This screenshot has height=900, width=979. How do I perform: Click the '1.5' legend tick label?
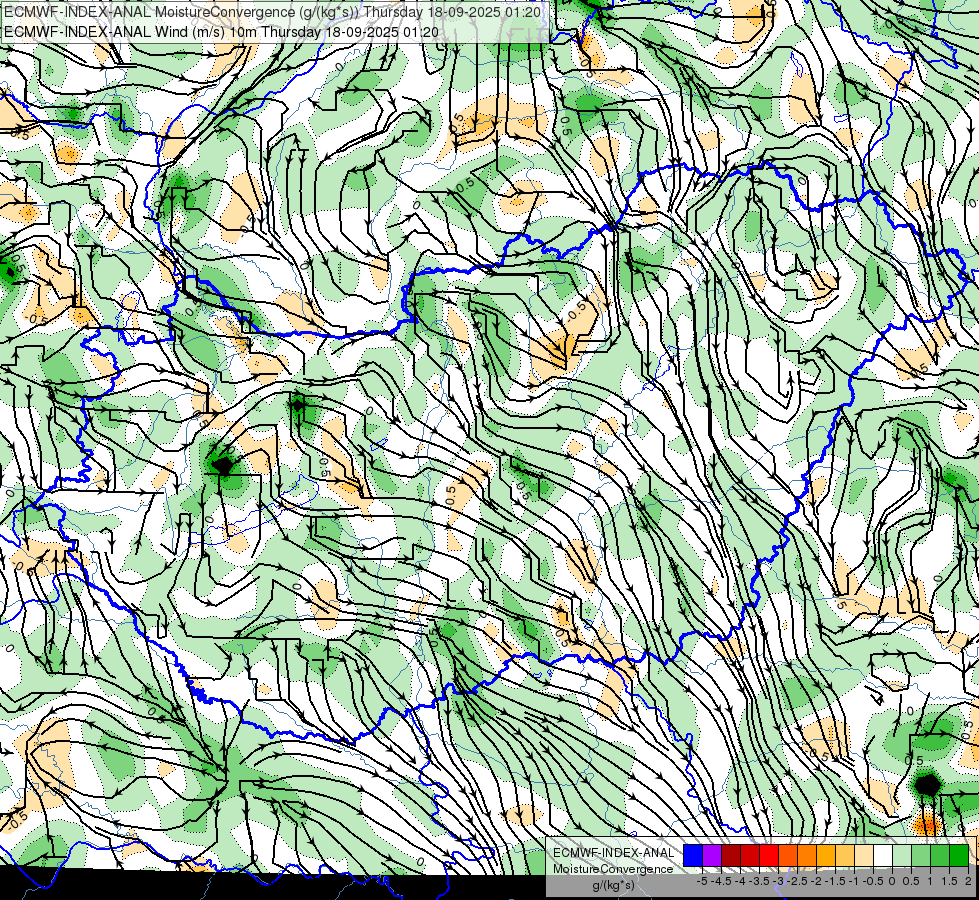click(949, 881)
